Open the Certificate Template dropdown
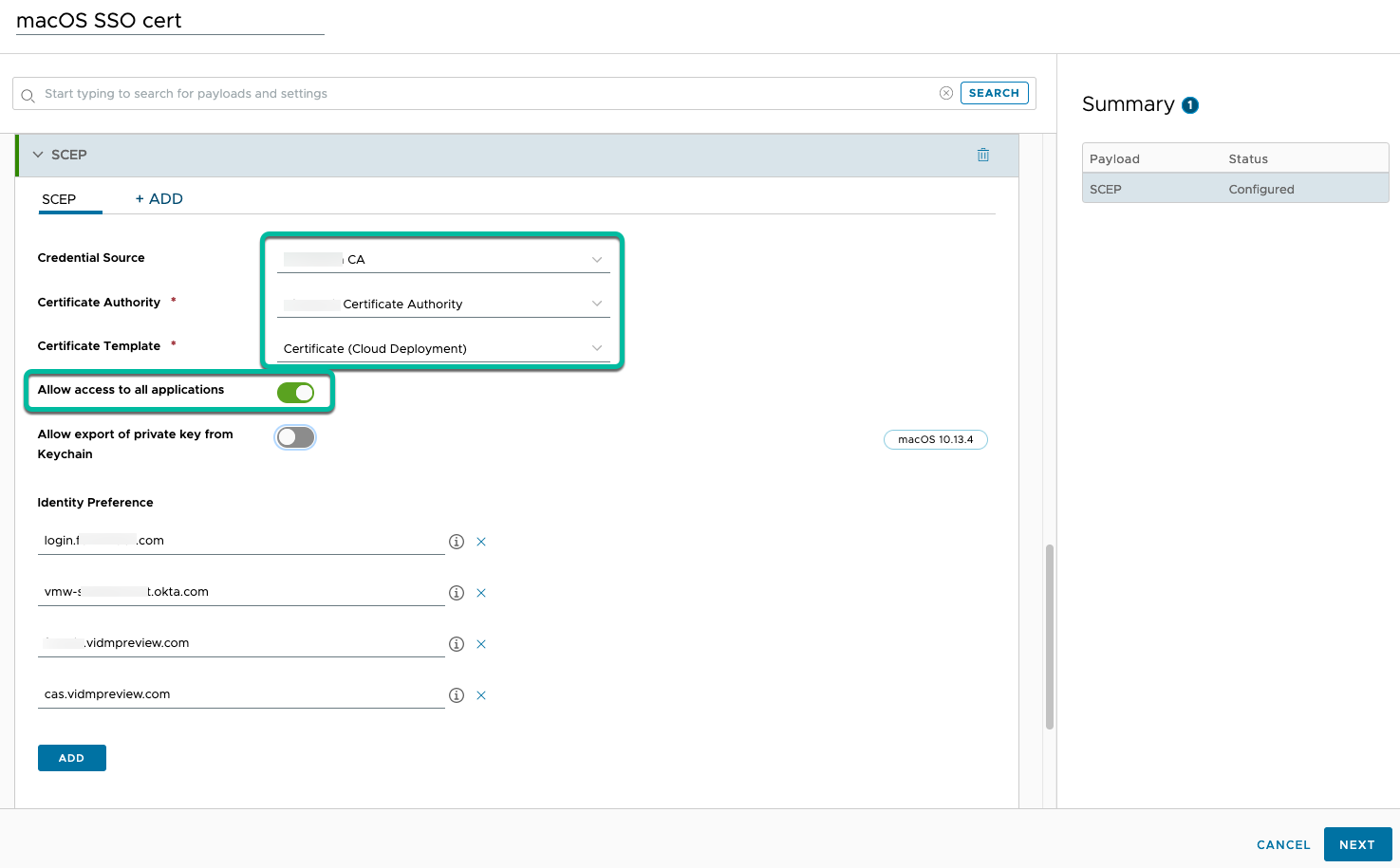The height and width of the screenshot is (868, 1400). click(x=442, y=348)
